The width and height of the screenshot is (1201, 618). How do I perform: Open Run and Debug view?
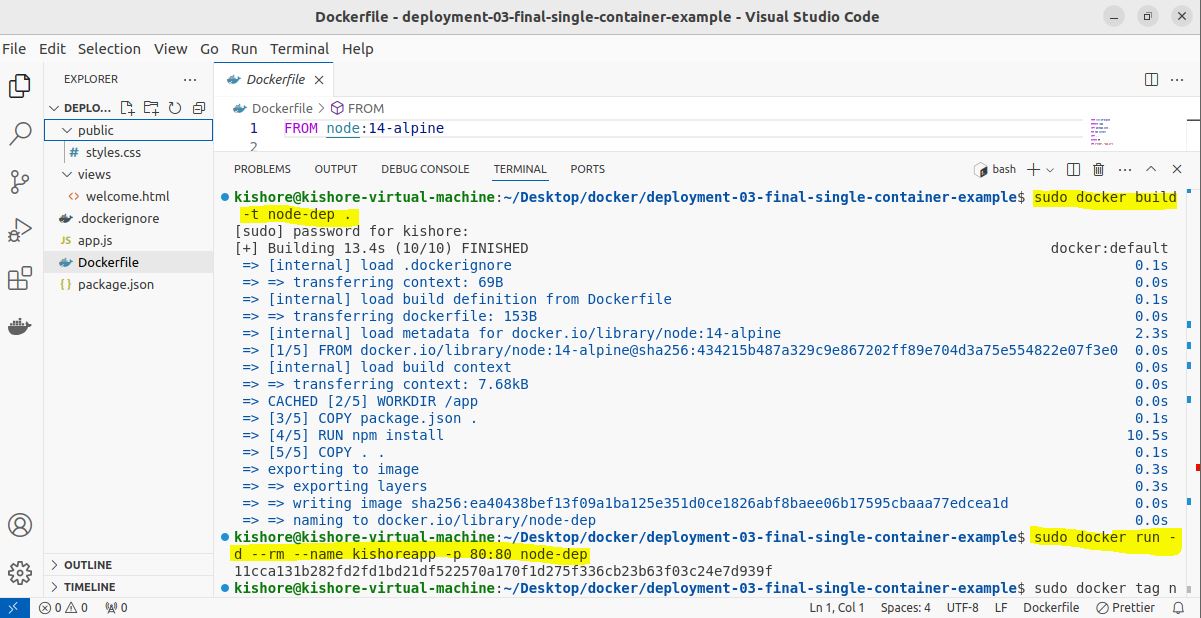pos(19,230)
